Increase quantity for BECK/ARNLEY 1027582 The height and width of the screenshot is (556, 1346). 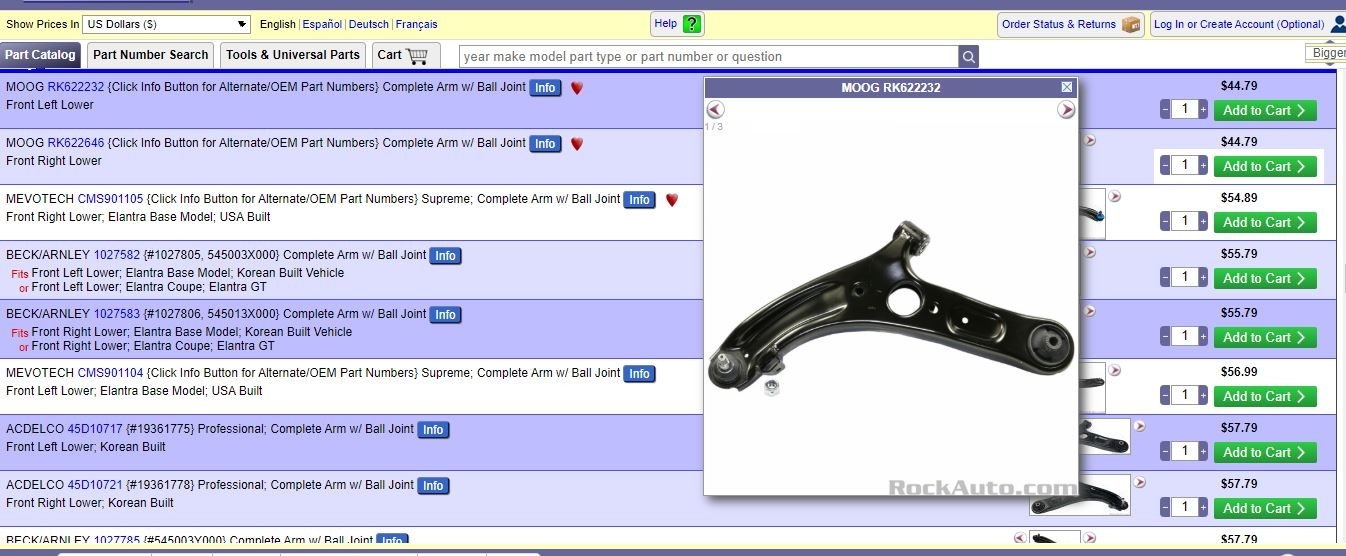click(1203, 278)
